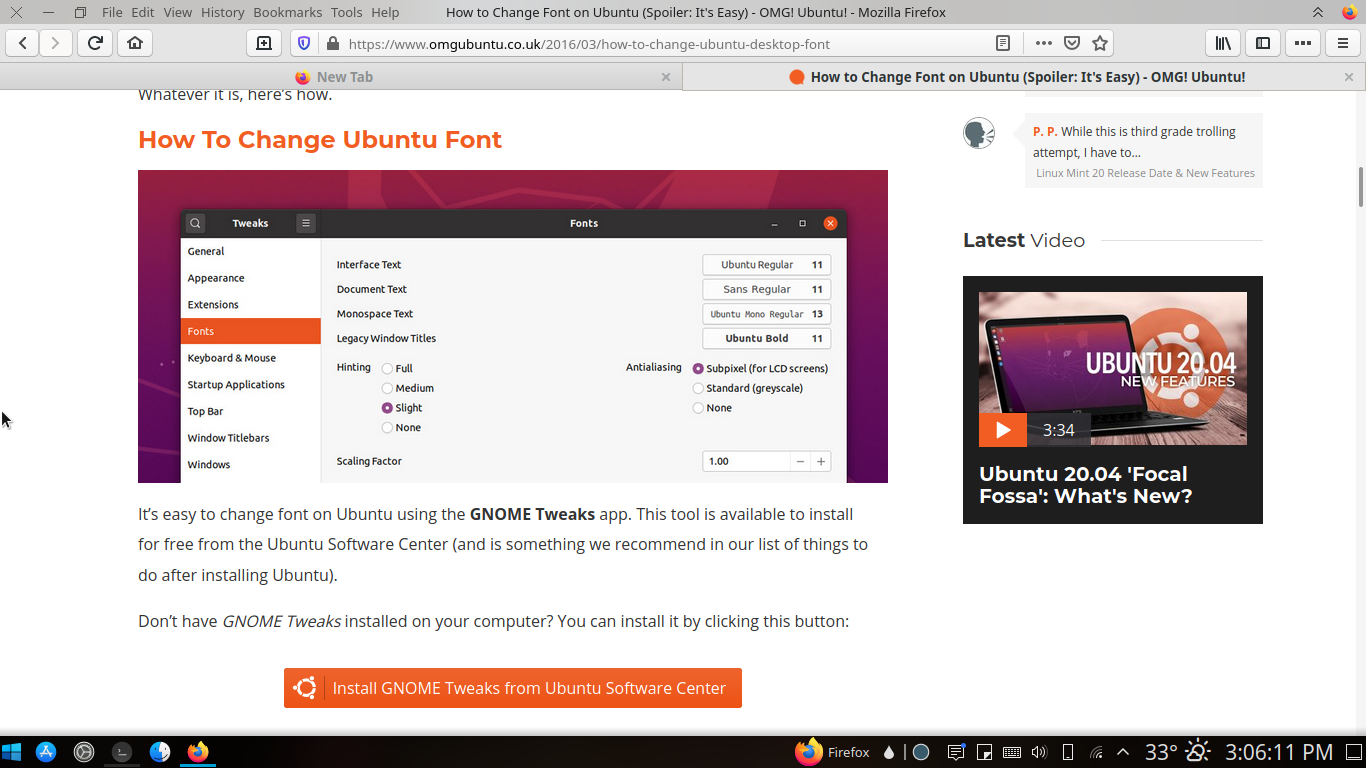Open the toolbar overflow menu

1302,43
